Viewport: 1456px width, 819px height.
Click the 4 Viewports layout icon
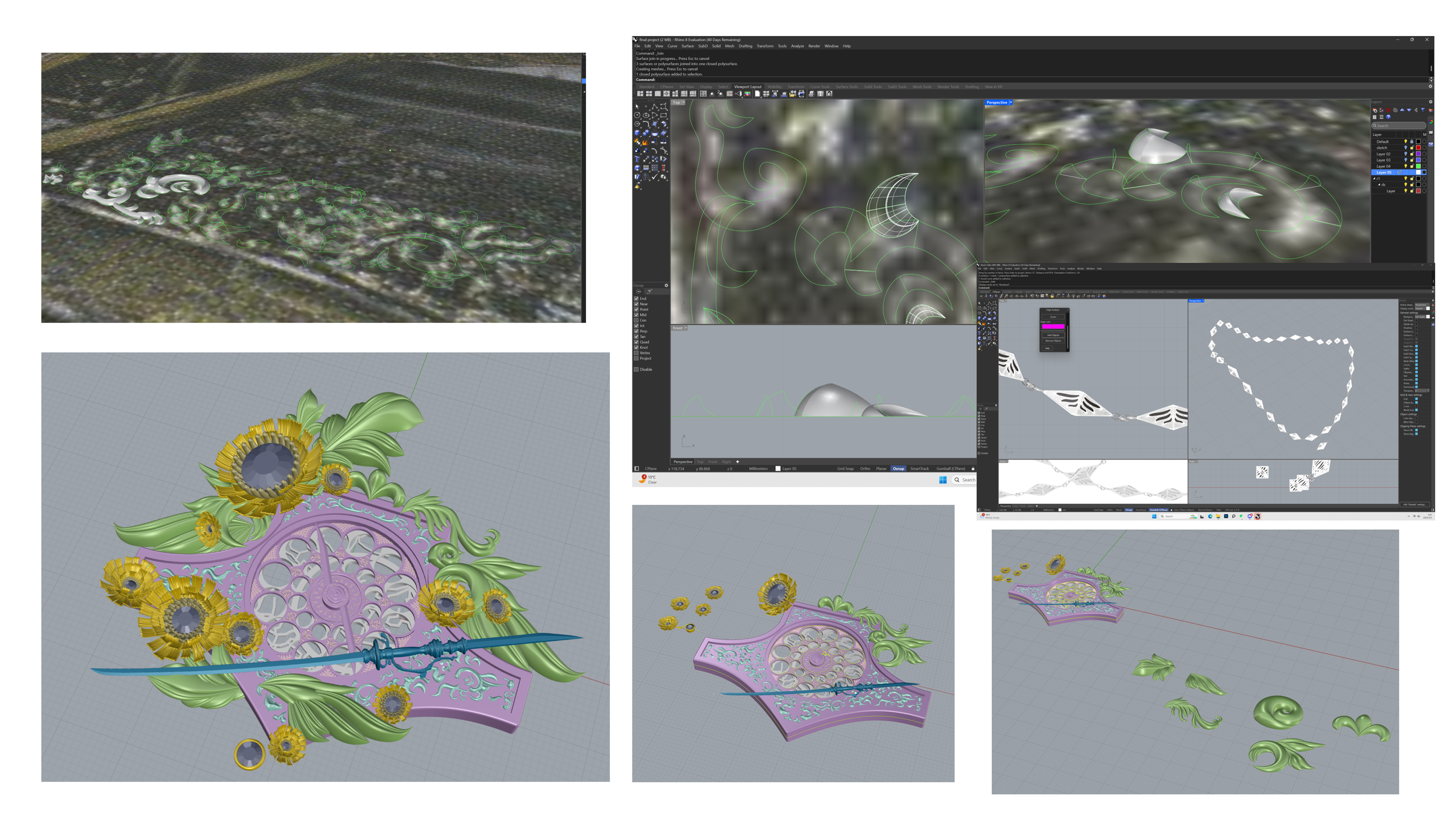point(649,94)
